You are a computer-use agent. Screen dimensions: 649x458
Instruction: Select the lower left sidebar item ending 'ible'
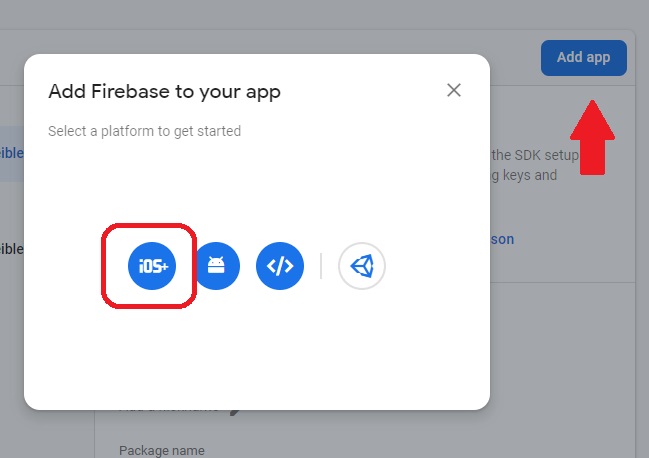pyautogui.click(x=12, y=249)
